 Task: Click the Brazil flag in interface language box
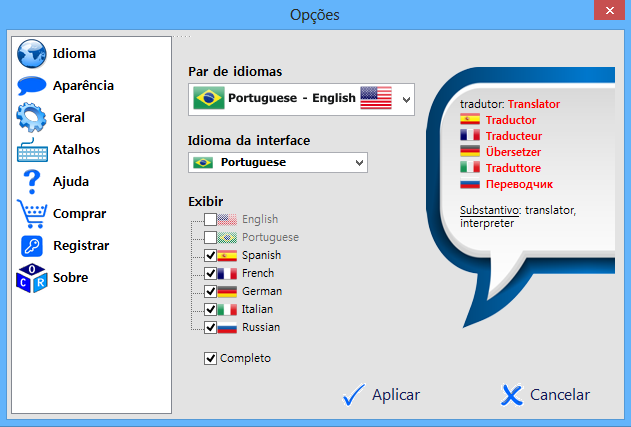click(203, 163)
